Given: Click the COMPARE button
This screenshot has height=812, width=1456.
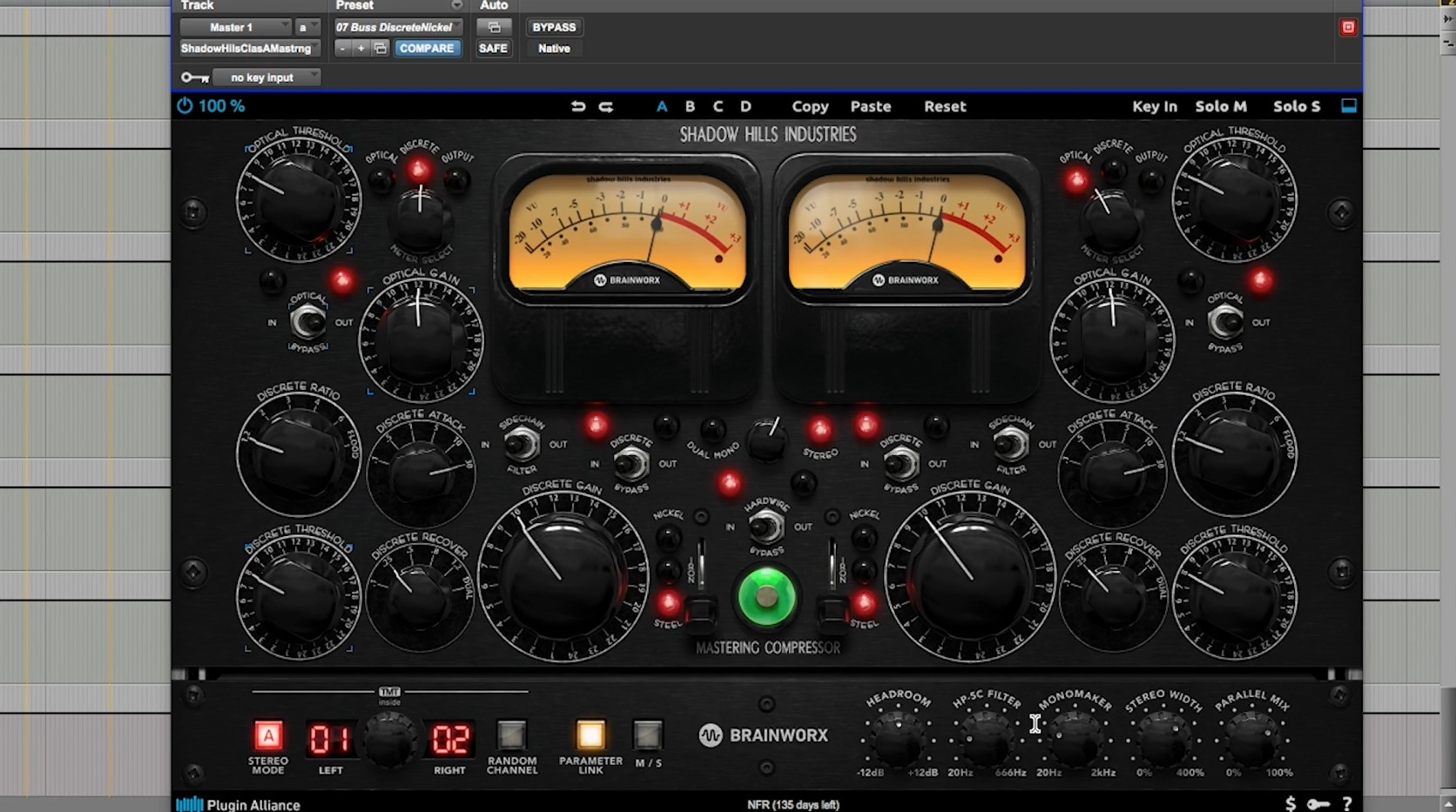Looking at the screenshot, I should (427, 49).
